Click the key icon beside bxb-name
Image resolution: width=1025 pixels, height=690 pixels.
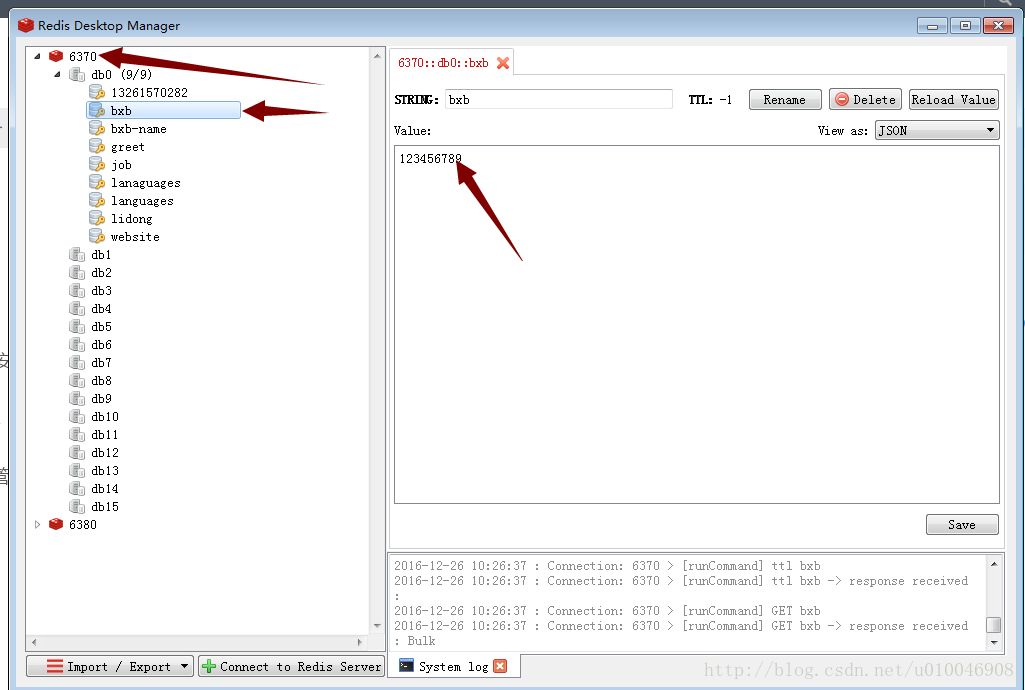pyautogui.click(x=97, y=129)
